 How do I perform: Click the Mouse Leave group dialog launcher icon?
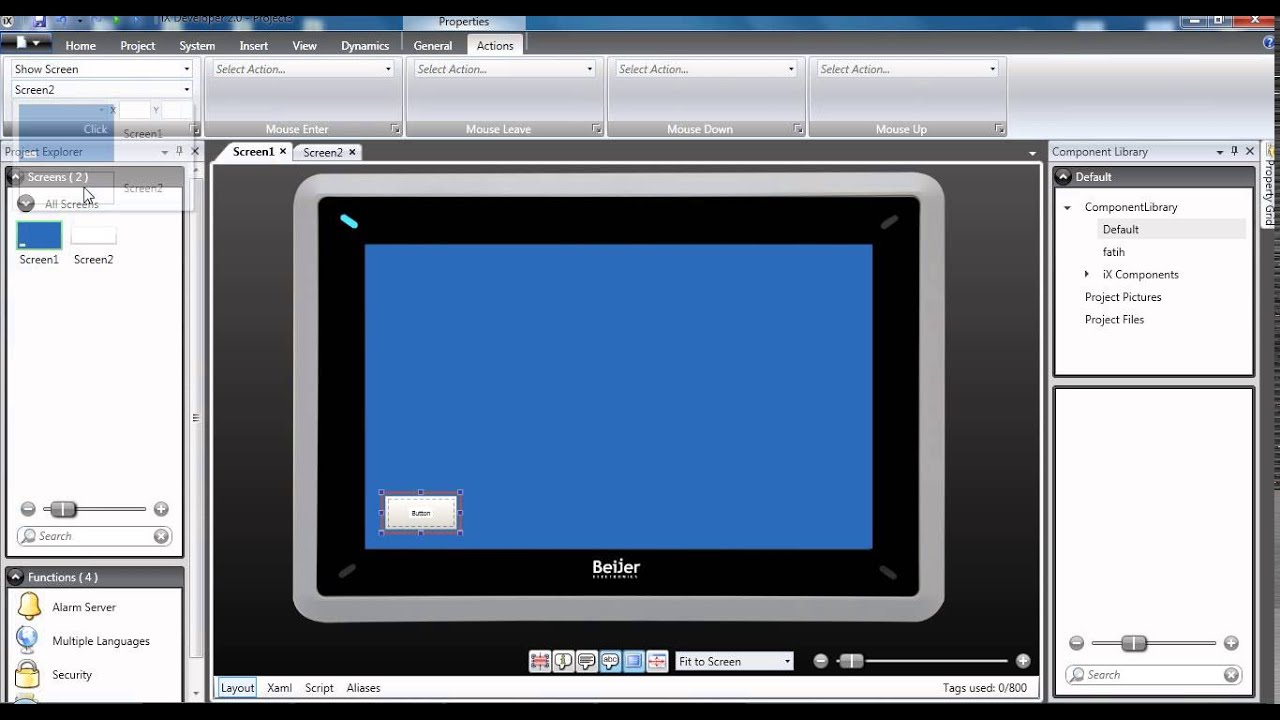click(596, 129)
